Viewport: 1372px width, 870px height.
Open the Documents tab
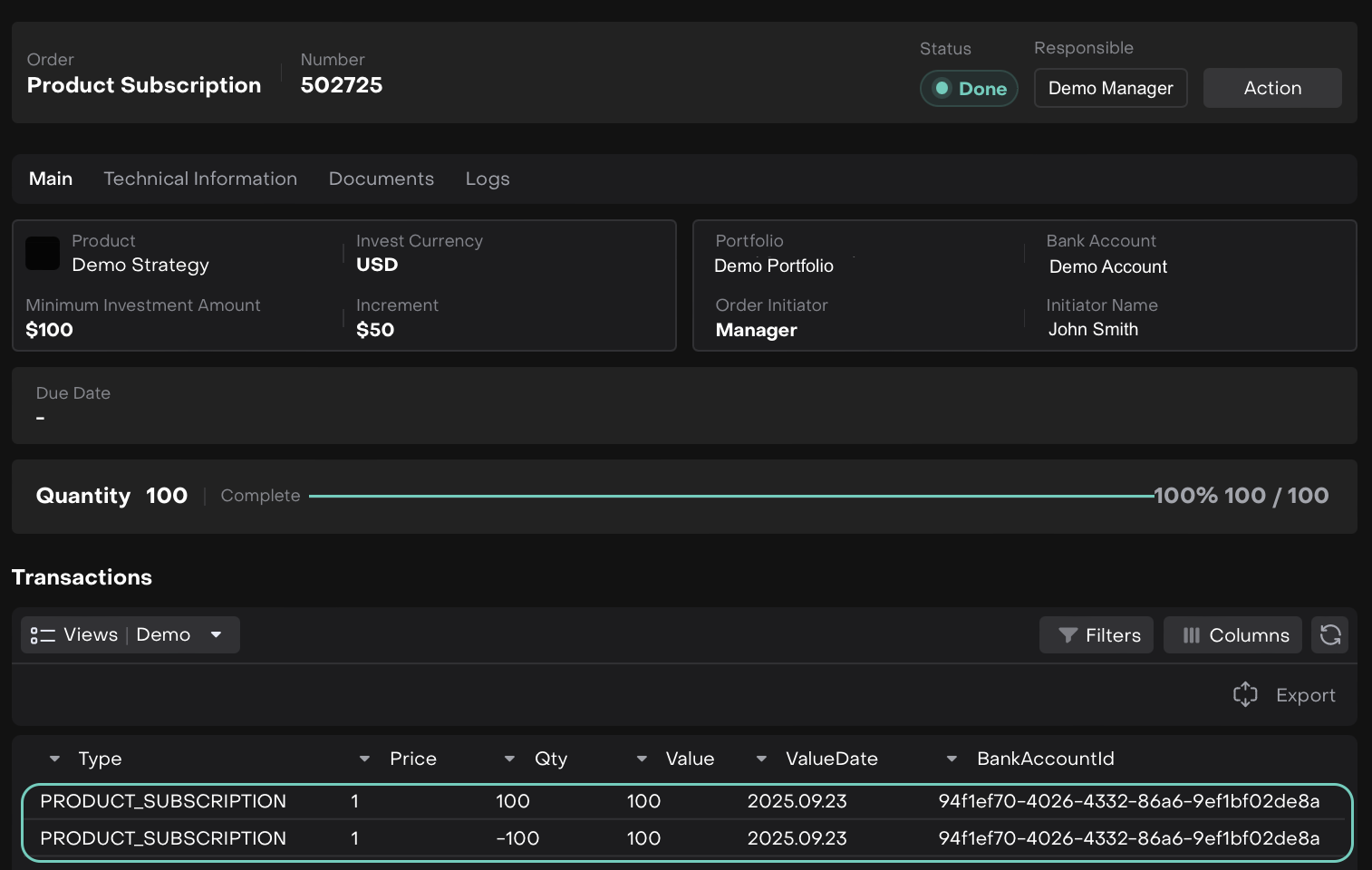click(381, 179)
